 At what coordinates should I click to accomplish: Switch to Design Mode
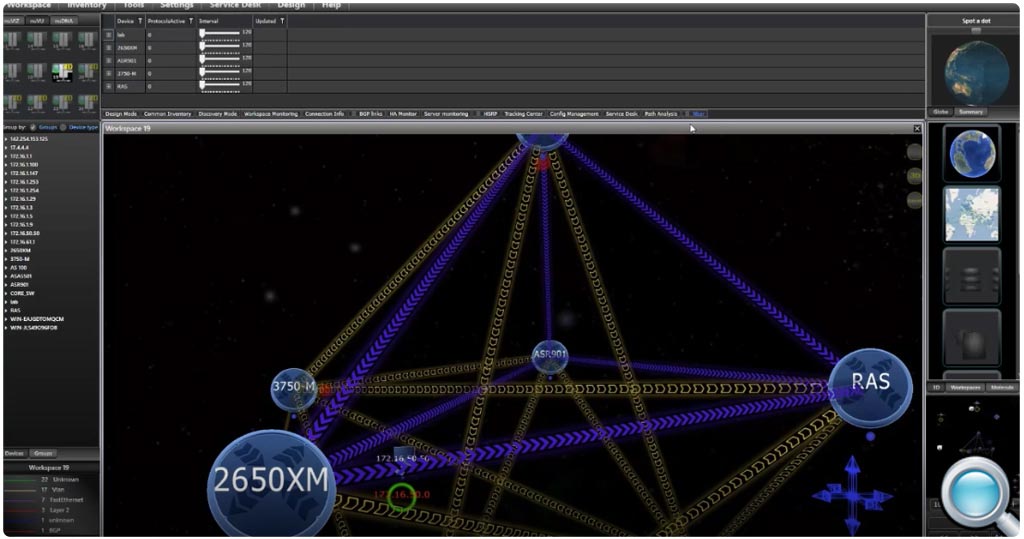coord(121,114)
